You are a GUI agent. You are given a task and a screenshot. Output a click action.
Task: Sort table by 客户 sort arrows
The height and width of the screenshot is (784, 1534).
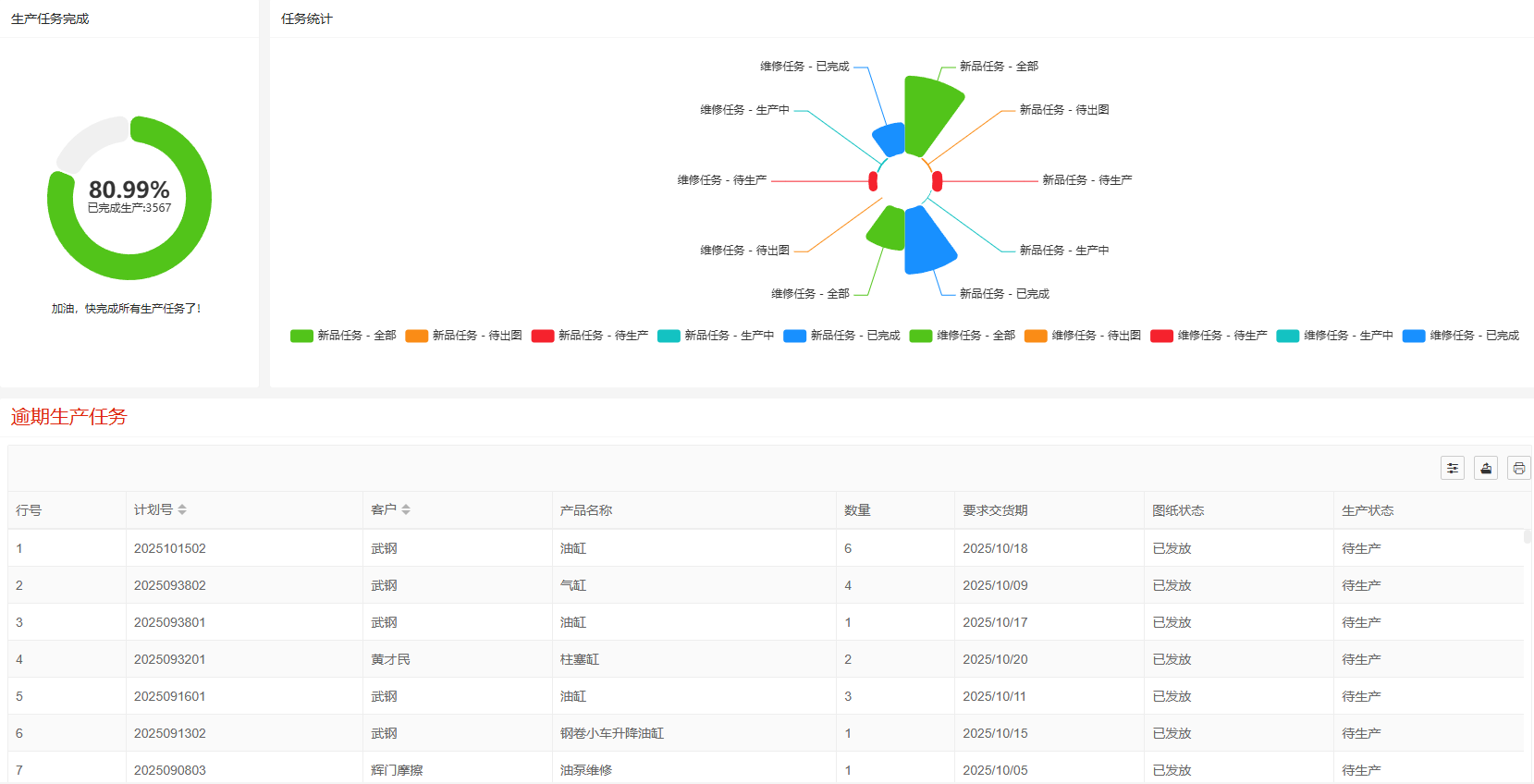(406, 510)
